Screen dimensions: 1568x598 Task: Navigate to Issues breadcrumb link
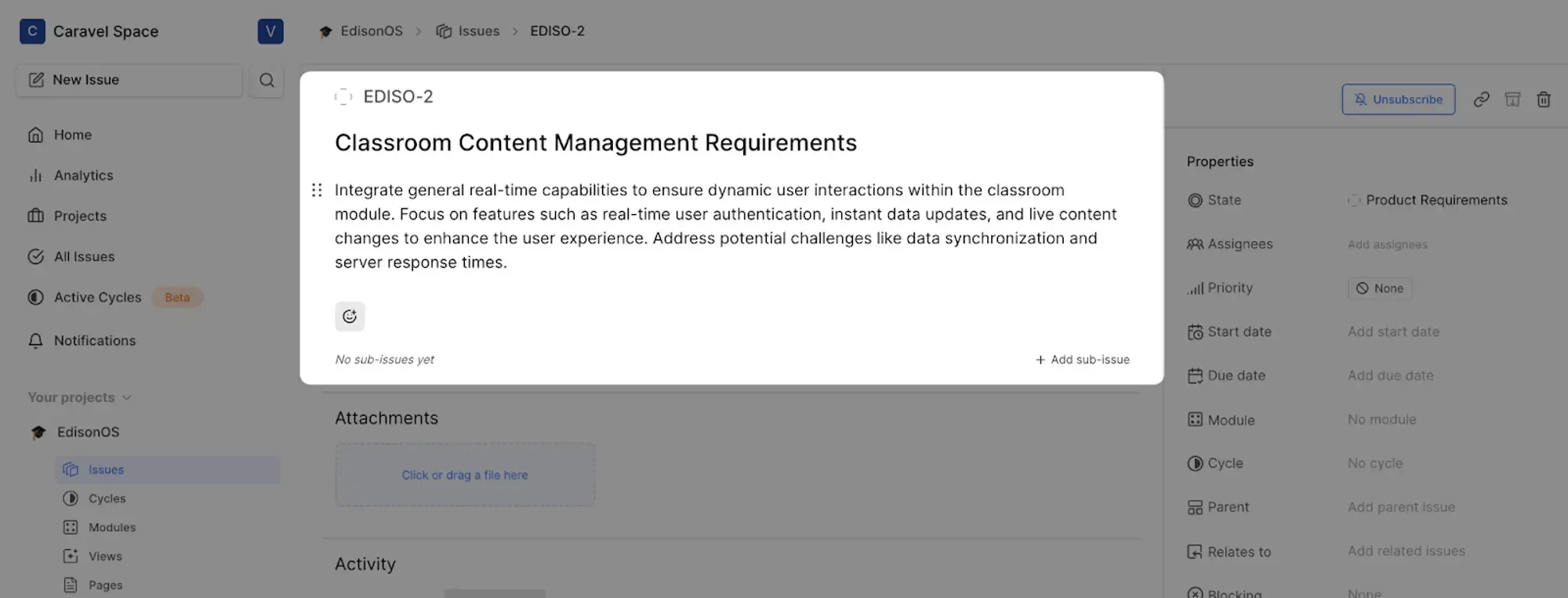[478, 31]
